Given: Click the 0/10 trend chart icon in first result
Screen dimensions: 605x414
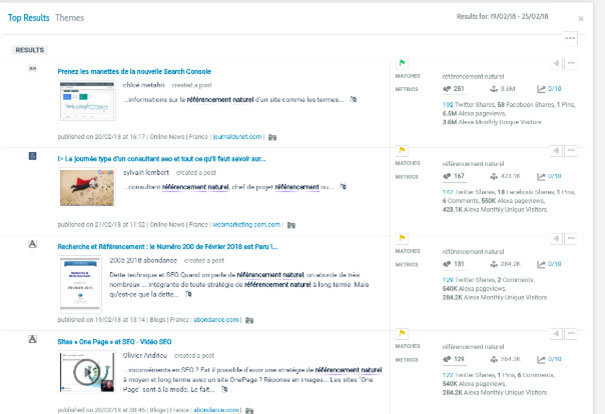Looking at the screenshot, I should pos(541,89).
